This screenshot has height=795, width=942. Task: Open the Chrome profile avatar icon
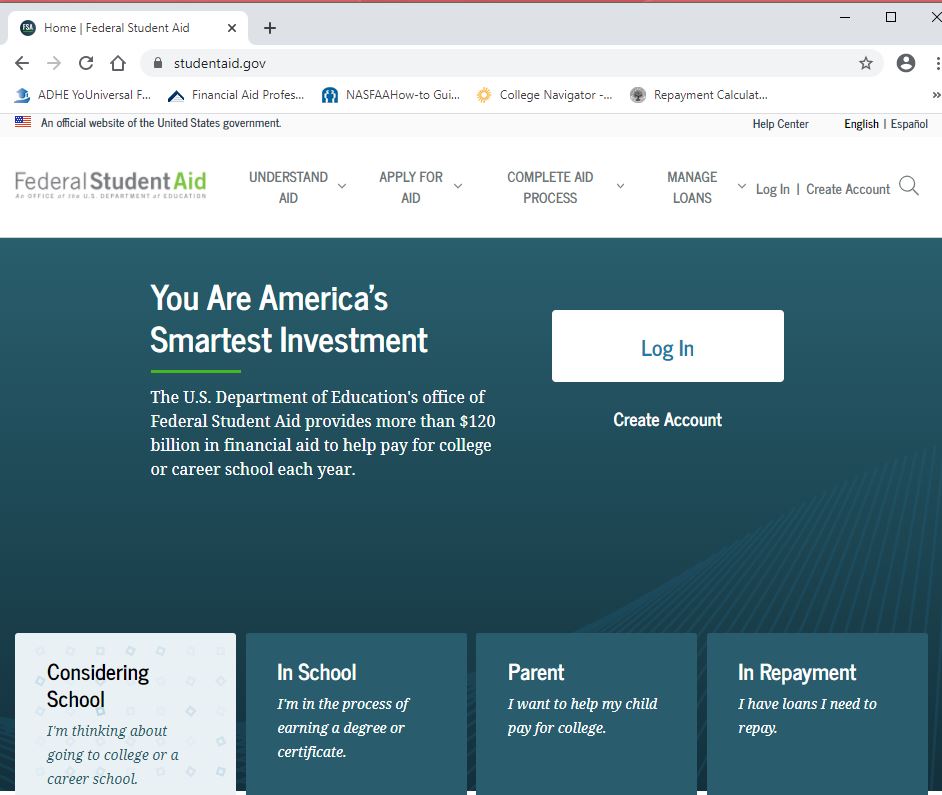(906, 62)
